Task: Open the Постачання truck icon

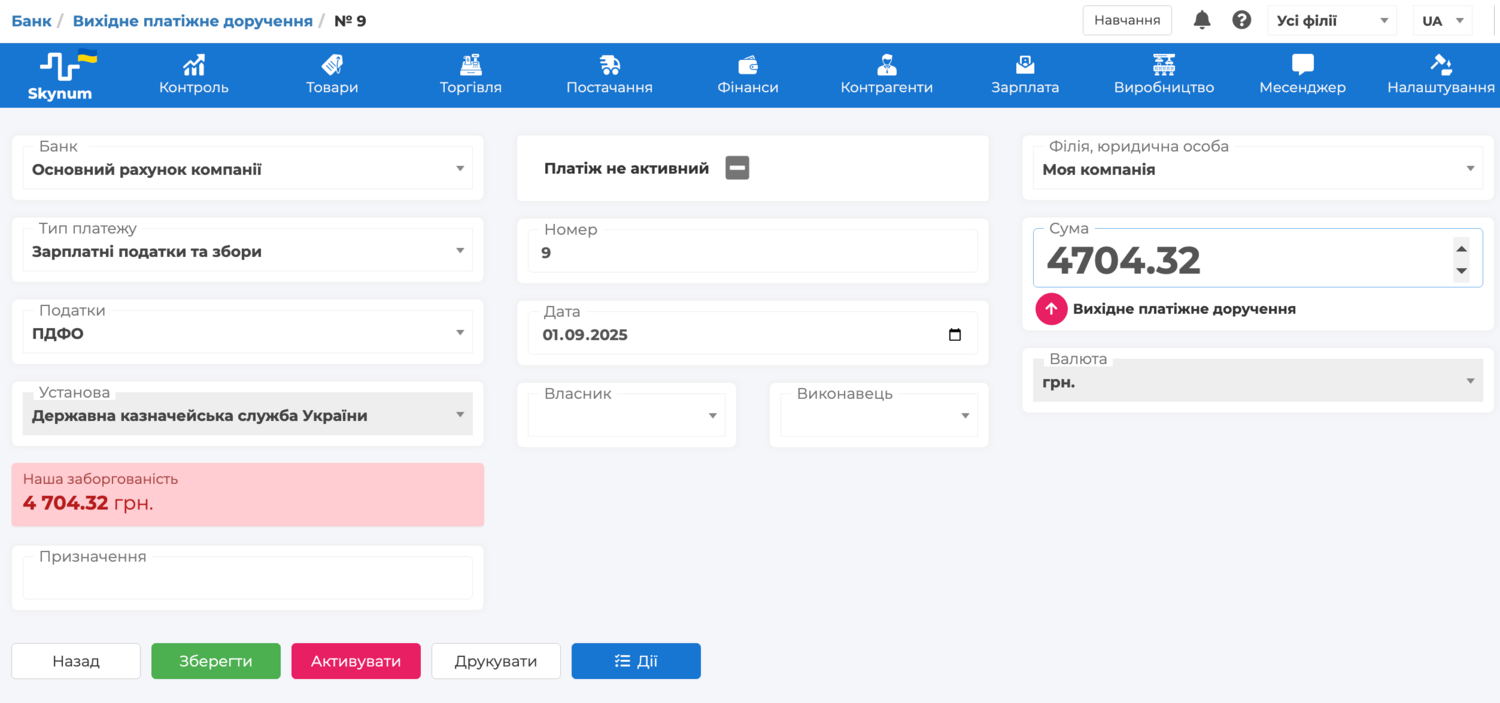Action: point(609,66)
